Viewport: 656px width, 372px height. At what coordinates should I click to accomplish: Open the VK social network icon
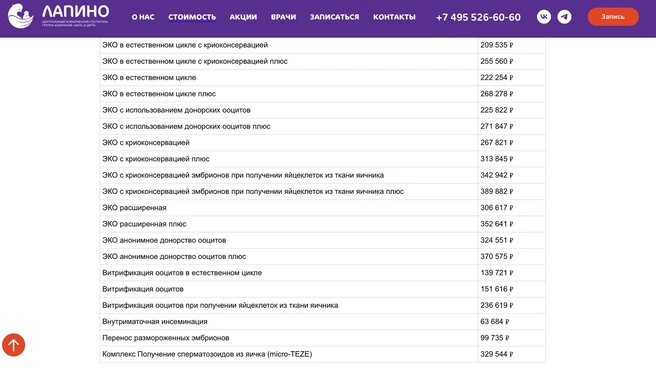pos(544,17)
